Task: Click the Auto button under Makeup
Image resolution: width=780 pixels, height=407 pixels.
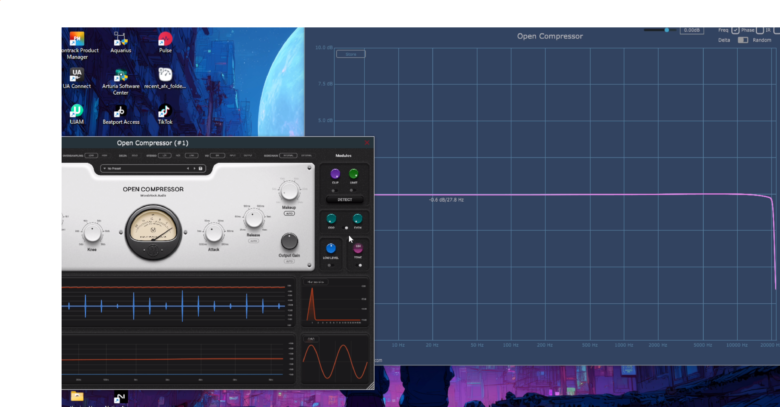Action: click(x=288, y=214)
